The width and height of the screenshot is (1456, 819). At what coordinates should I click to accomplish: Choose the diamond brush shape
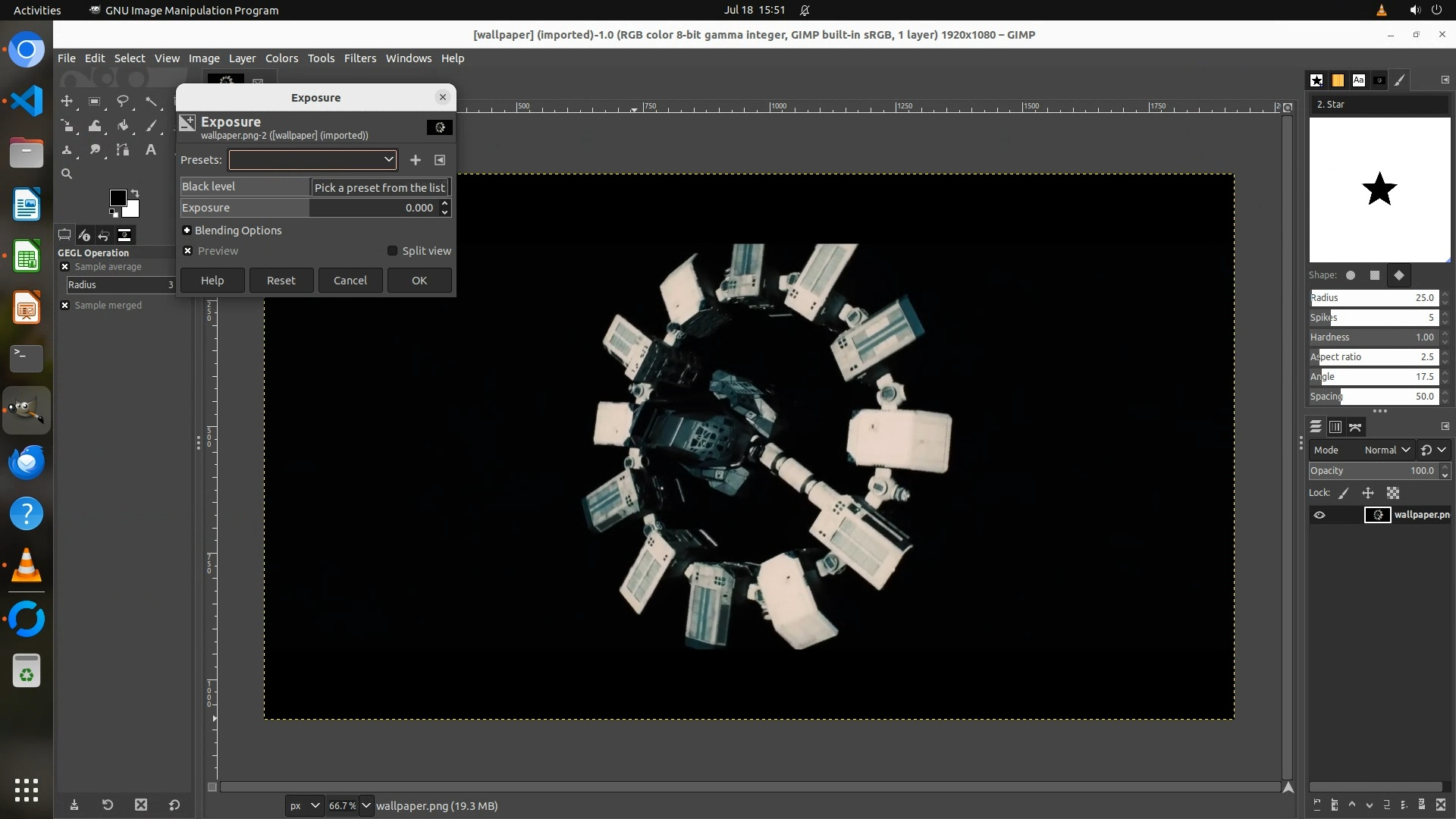coord(1399,275)
